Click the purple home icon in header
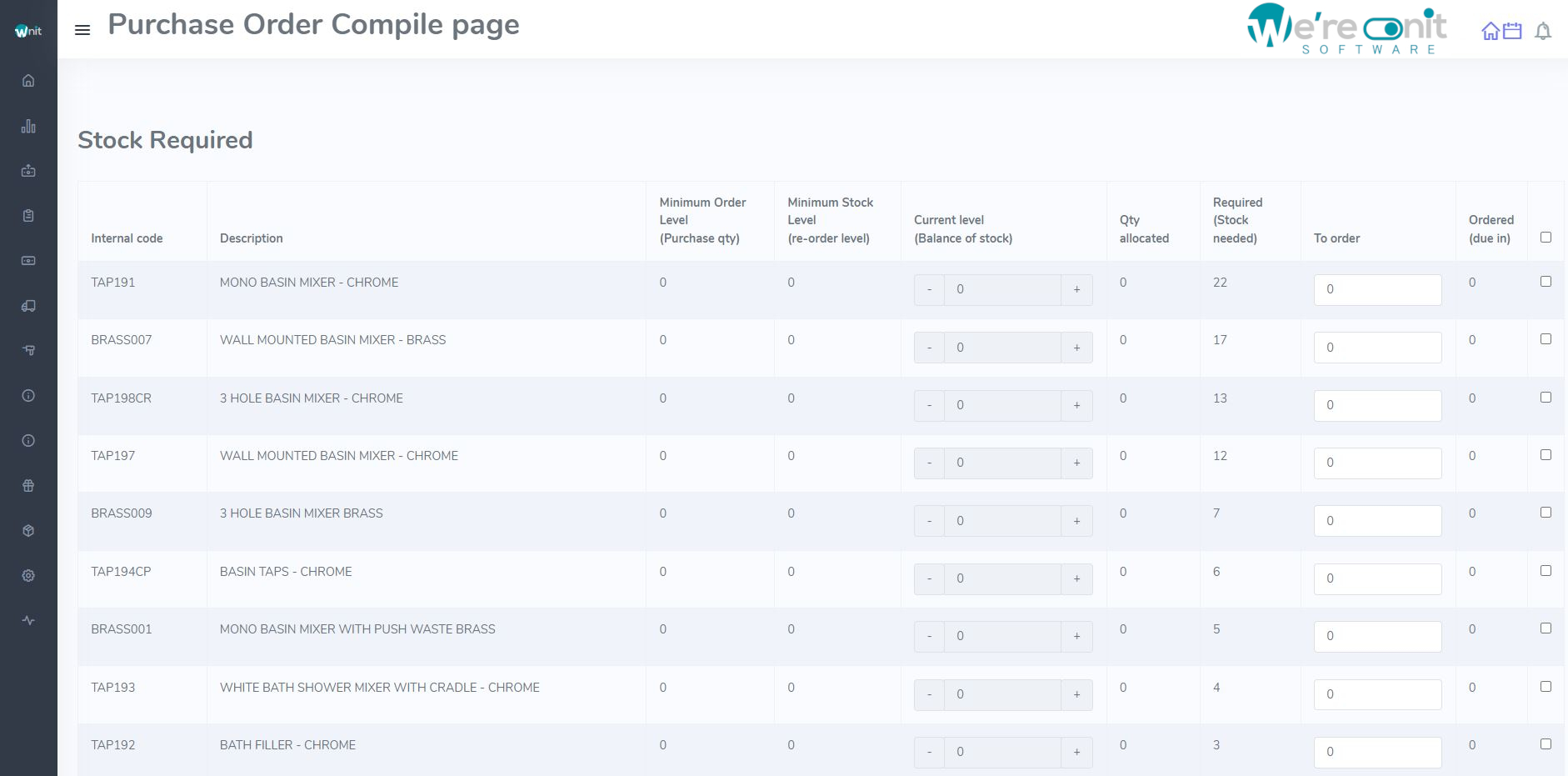This screenshot has height=776, width=1568. tap(1491, 31)
